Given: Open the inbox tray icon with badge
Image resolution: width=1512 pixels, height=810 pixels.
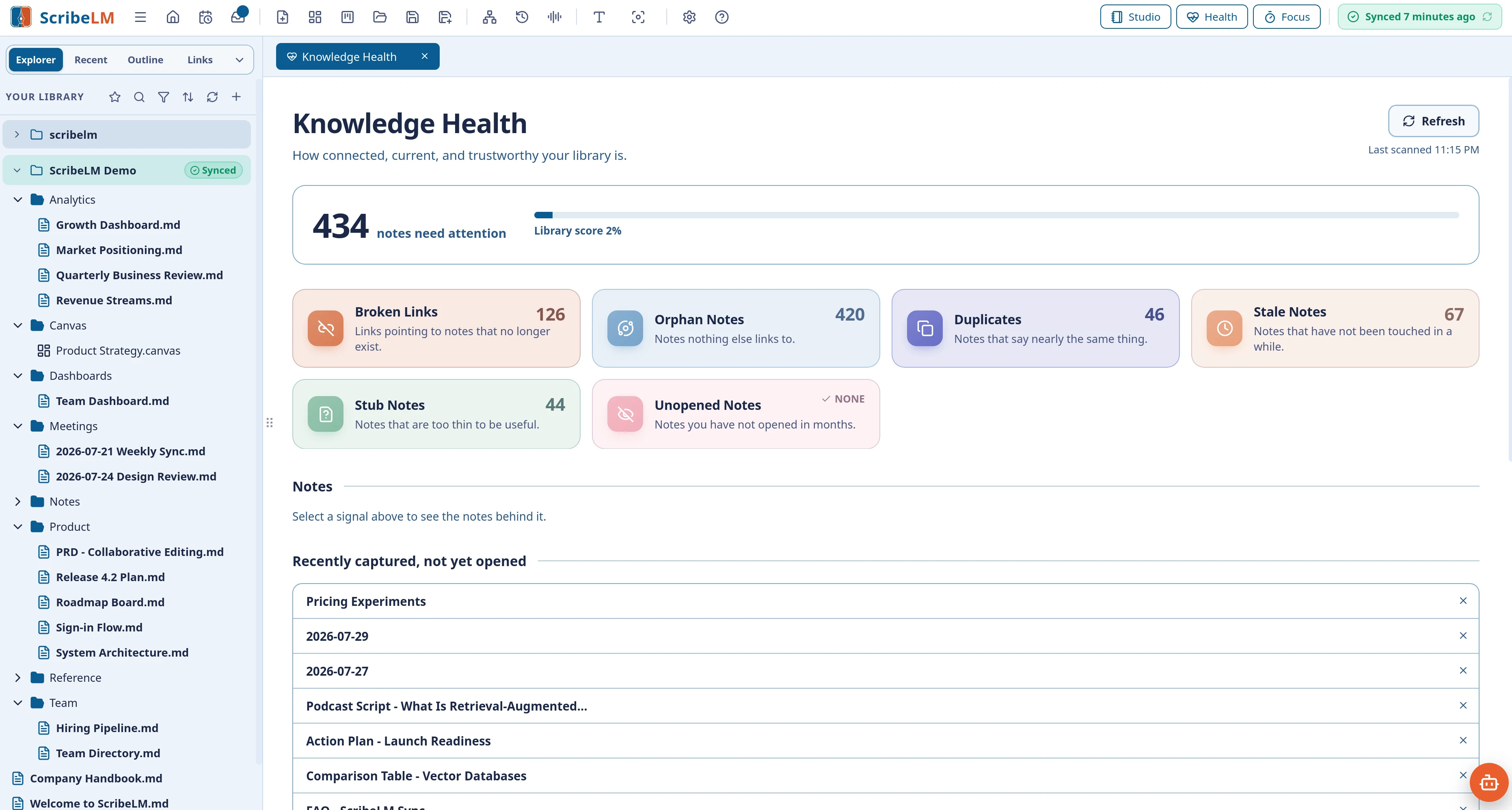Looking at the screenshot, I should tap(238, 16).
